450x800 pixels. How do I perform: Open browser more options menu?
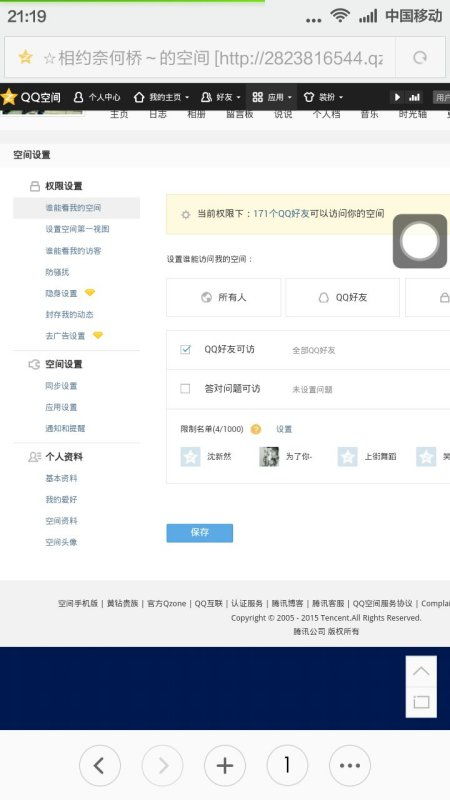349,765
